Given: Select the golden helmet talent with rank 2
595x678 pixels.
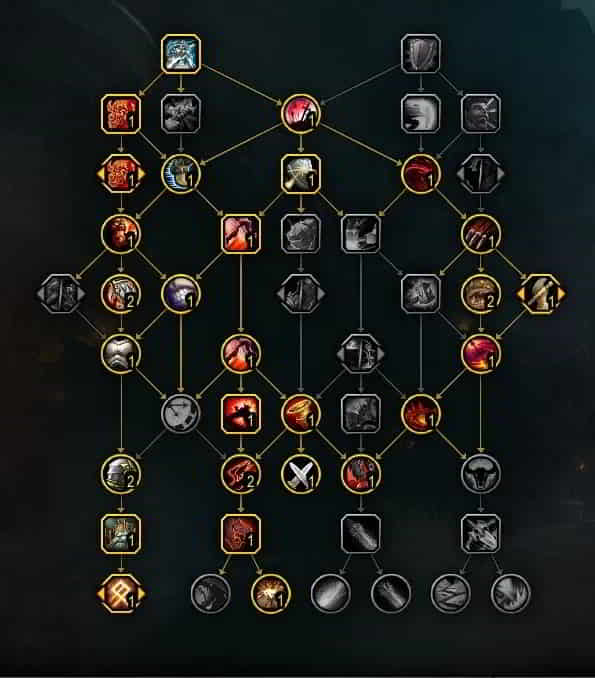Looking at the screenshot, I should pyautogui.click(x=121, y=474).
